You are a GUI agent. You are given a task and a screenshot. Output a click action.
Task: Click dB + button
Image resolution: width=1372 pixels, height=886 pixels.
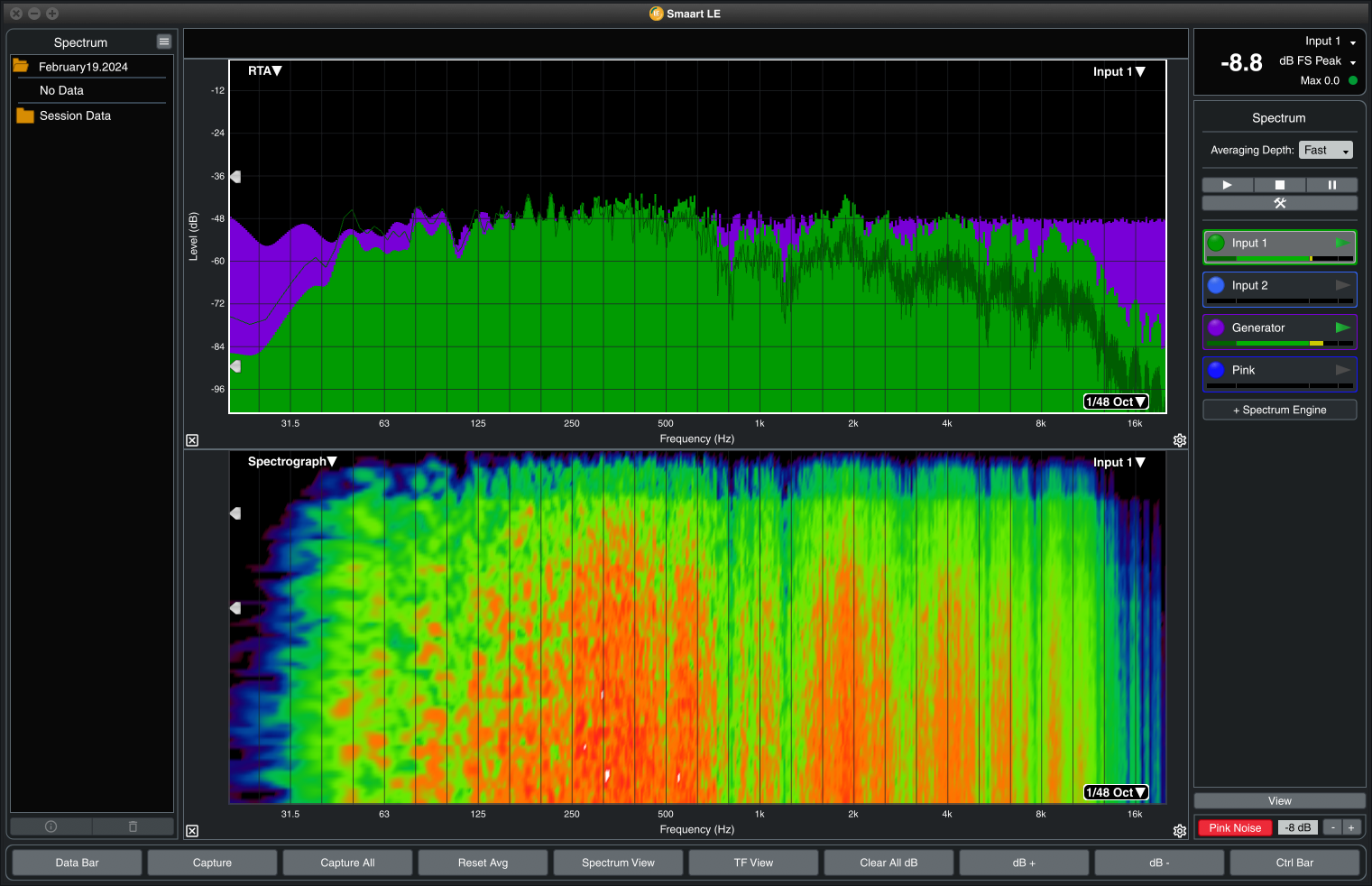coord(1024,863)
